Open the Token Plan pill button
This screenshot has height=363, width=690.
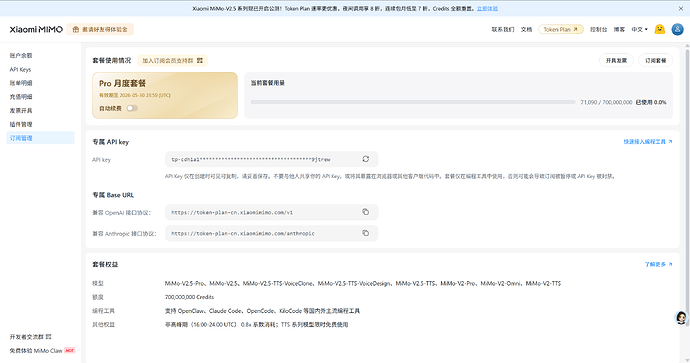[x=561, y=29]
